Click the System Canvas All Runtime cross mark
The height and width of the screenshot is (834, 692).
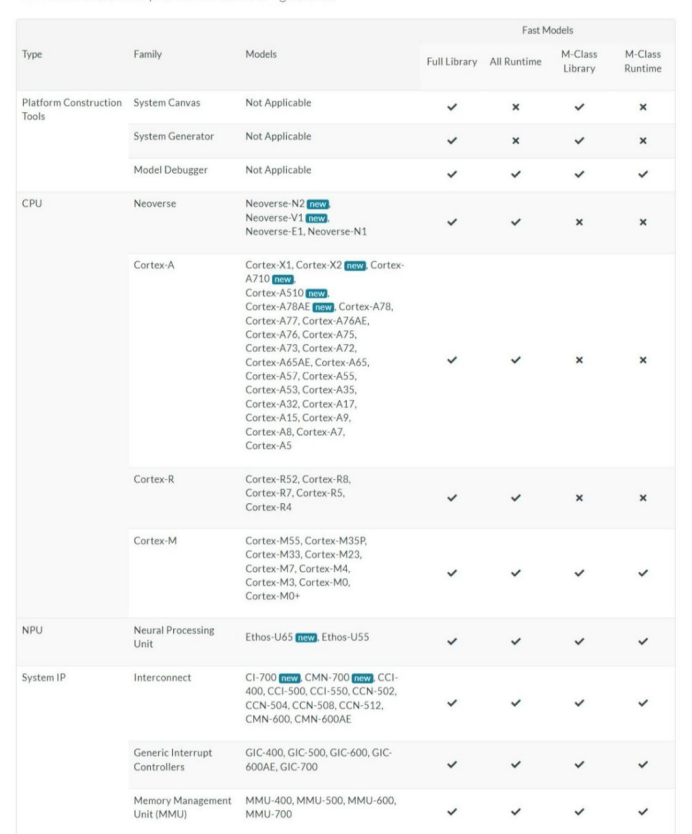(516, 104)
